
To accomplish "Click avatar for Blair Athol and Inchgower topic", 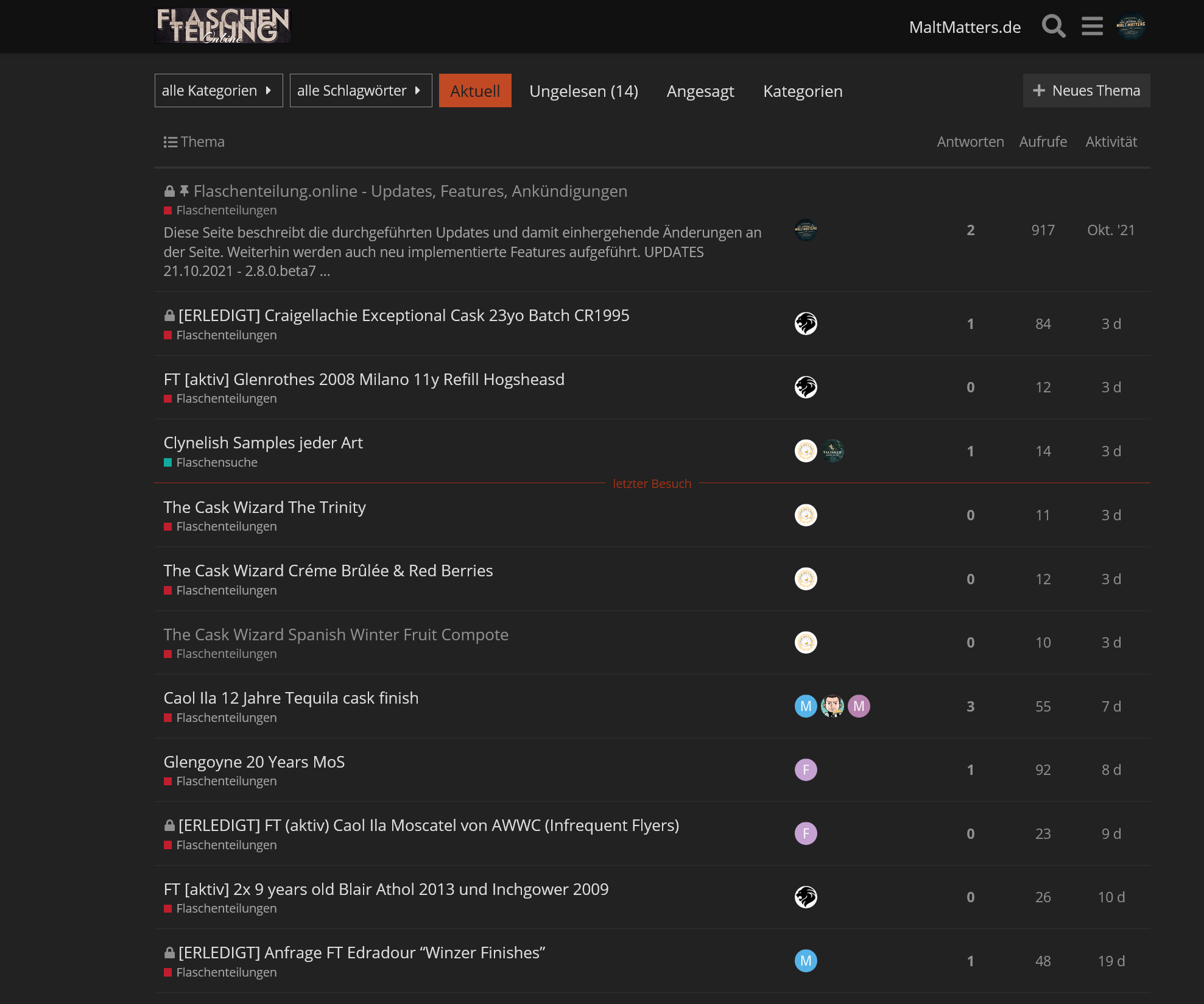I will point(806,897).
